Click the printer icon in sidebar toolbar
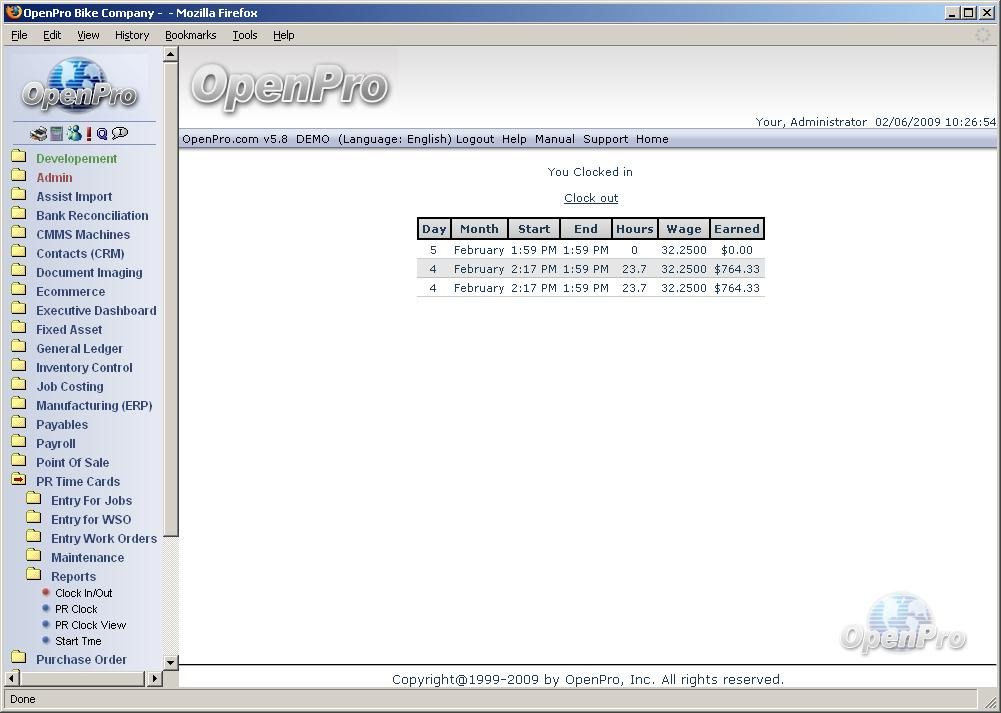Screen dimensions: 1001x713 tap(38, 134)
